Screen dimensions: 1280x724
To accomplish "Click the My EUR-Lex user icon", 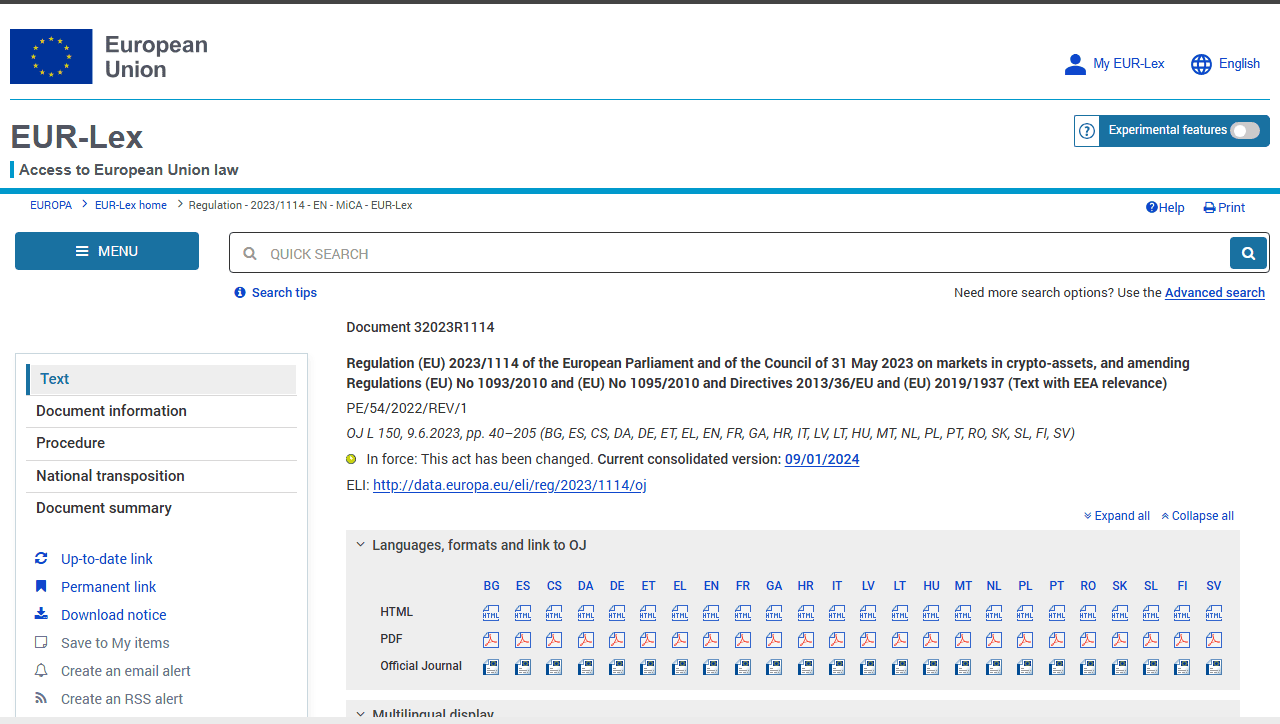I will click(x=1075, y=64).
